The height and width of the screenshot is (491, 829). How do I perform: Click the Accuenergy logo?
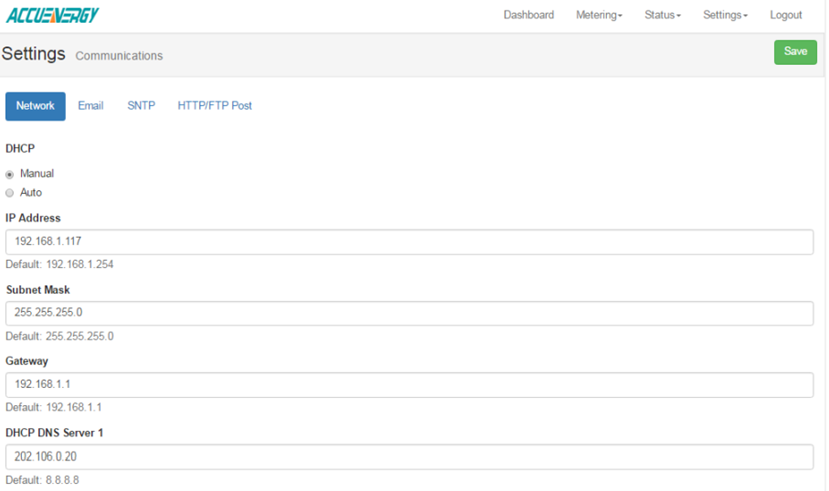(x=52, y=15)
